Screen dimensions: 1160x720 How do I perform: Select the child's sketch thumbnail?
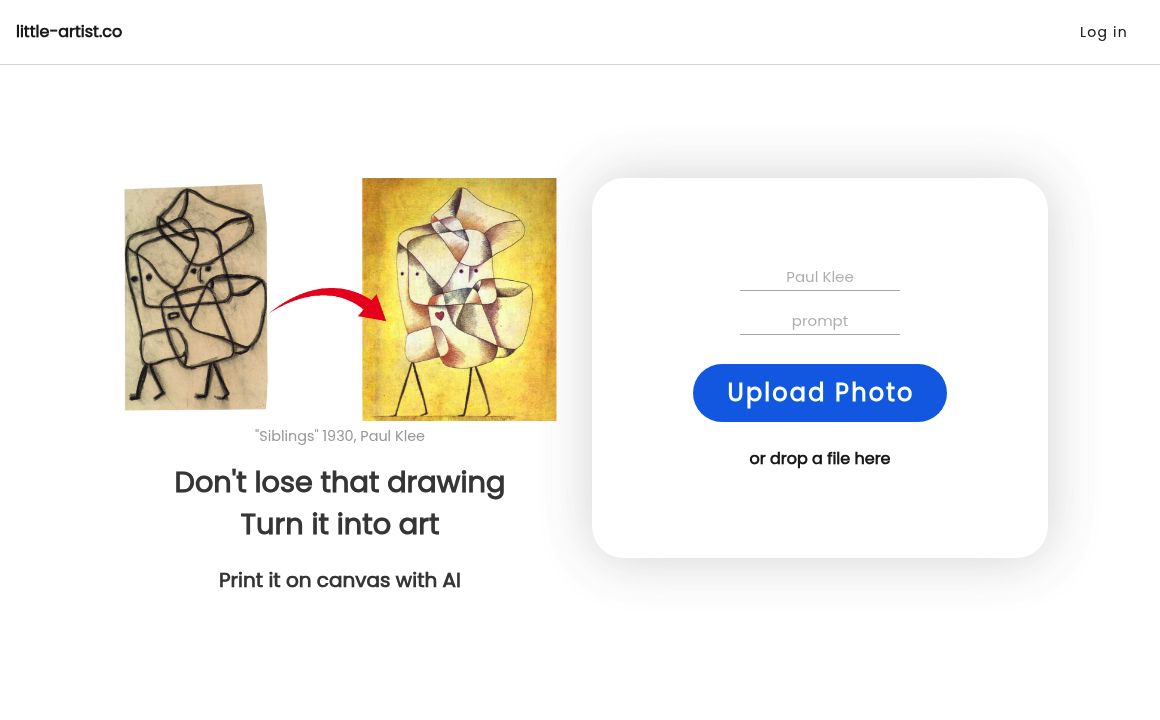click(196, 295)
